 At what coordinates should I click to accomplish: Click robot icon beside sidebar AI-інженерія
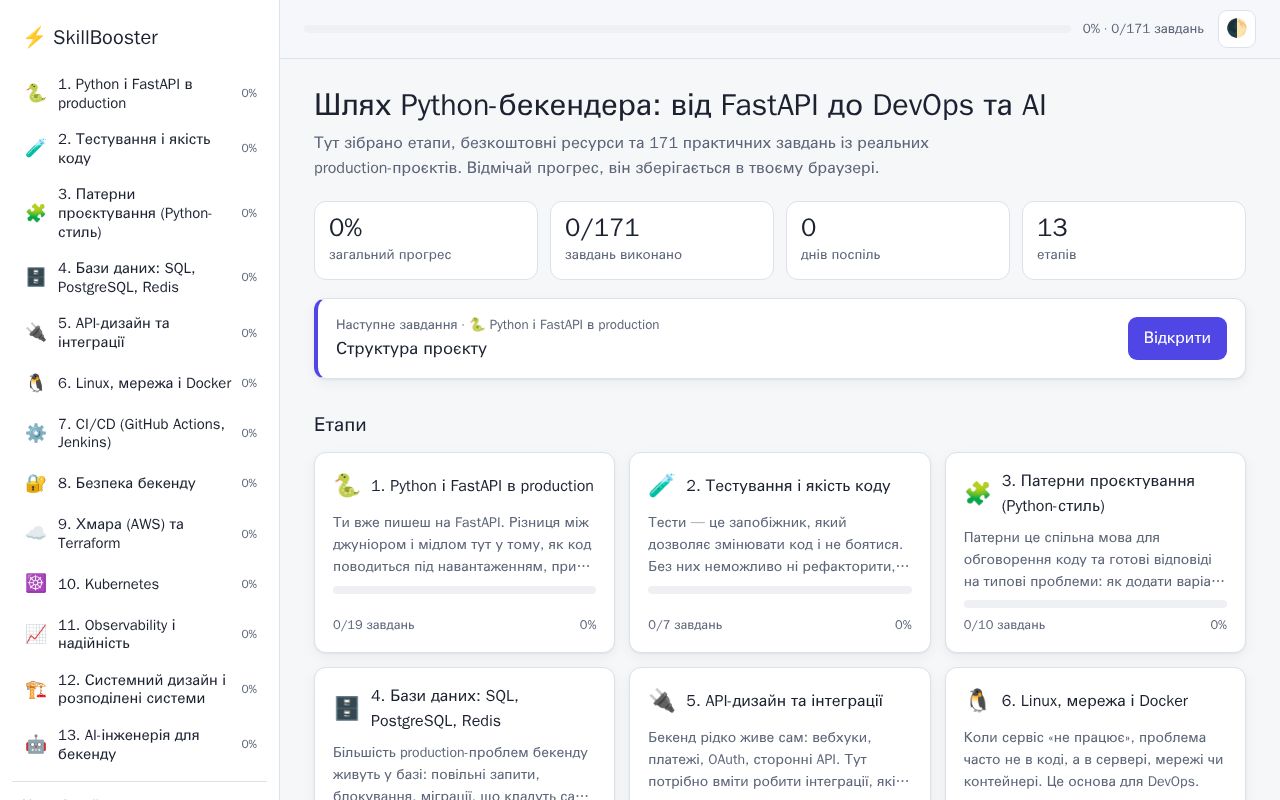(36, 744)
